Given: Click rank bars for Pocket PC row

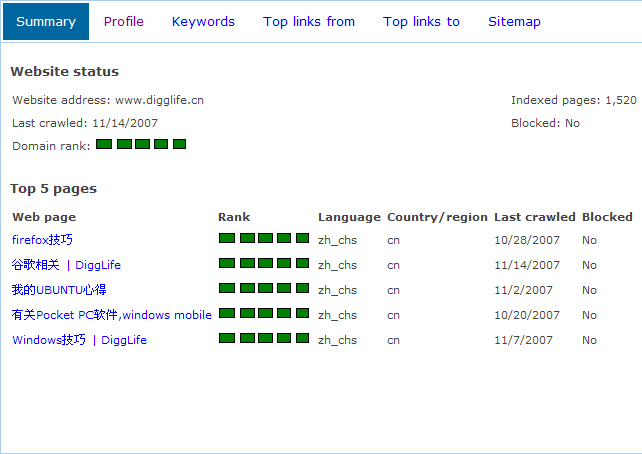Looking at the screenshot, I should coord(264,313).
